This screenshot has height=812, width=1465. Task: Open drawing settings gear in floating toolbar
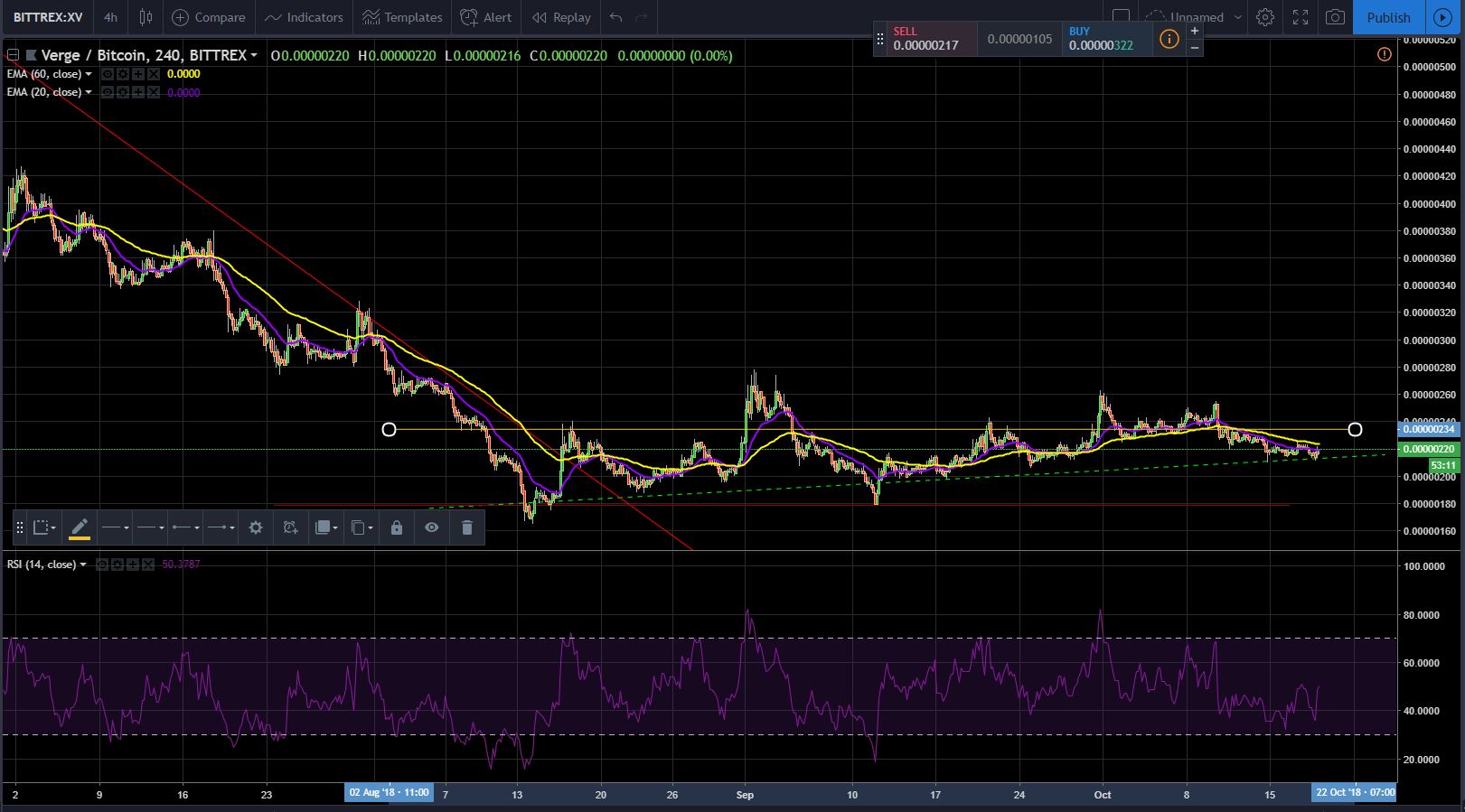pos(256,527)
